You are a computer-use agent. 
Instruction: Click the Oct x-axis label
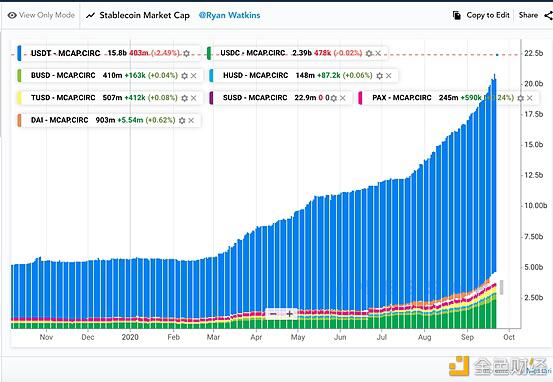pyautogui.click(x=509, y=337)
